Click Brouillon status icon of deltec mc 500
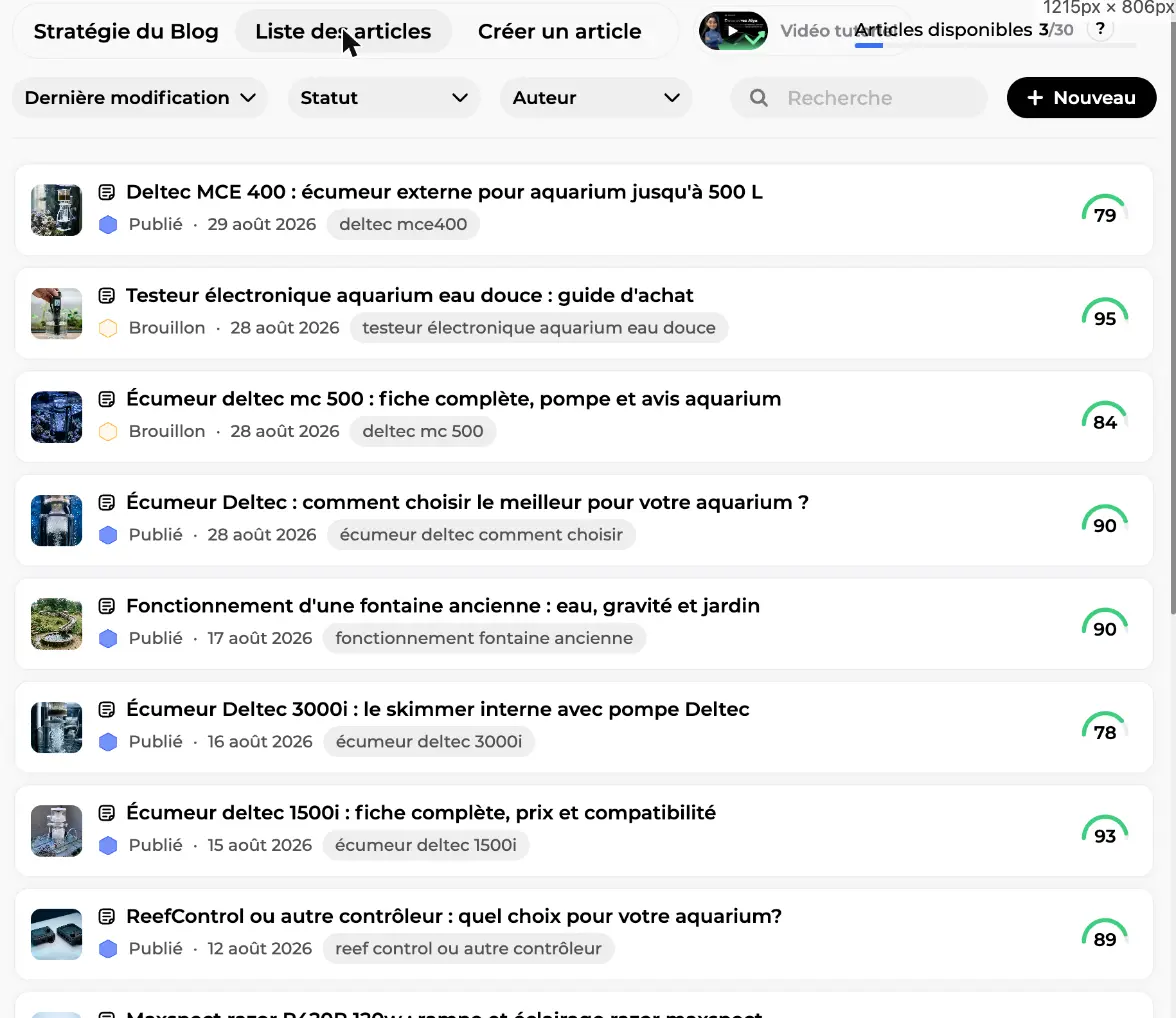Screen dimensions: 1176x1018 [108, 431]
